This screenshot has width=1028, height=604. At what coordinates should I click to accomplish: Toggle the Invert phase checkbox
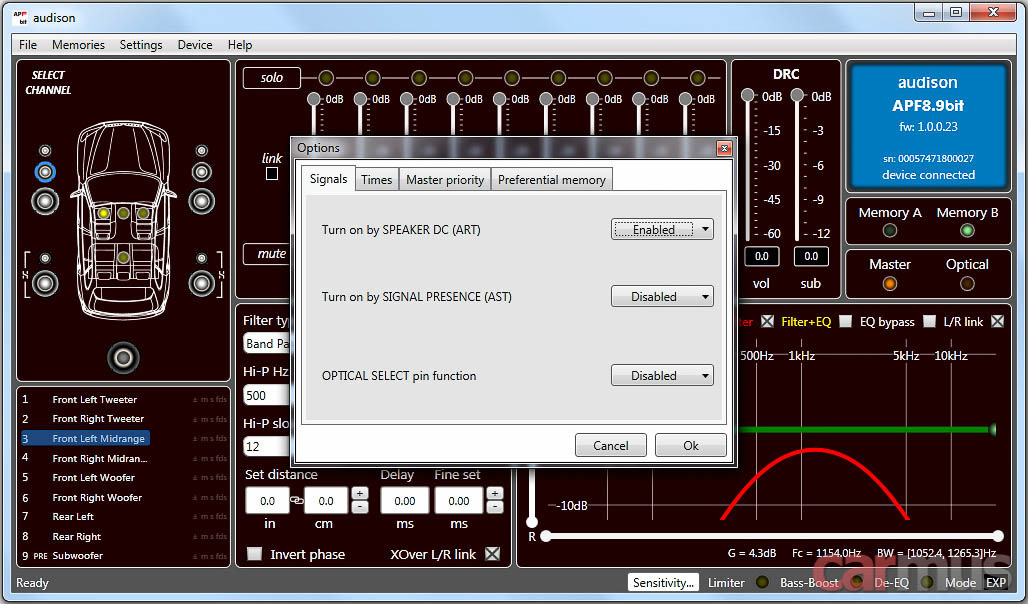[254, 554]
